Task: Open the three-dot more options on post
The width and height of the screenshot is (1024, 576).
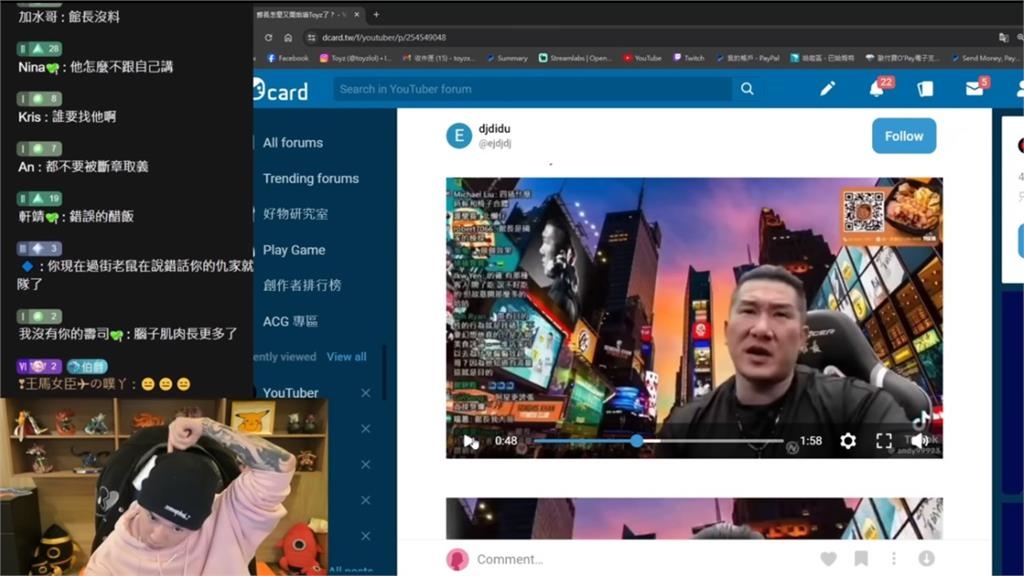Action: (894, 559)
